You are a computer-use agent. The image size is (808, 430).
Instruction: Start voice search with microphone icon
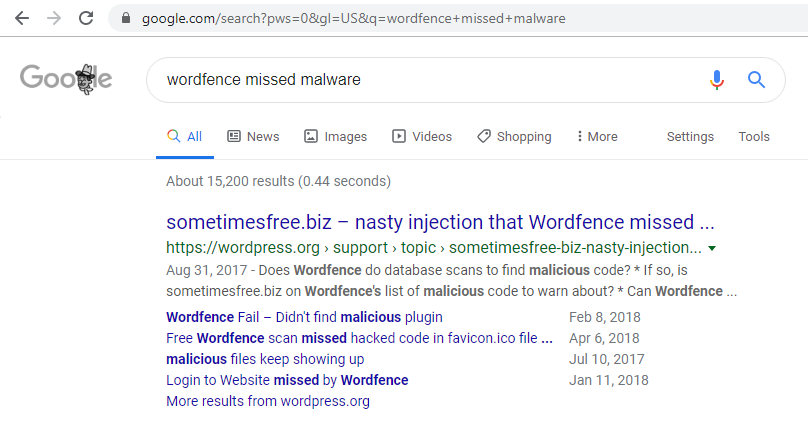point(717,80)
